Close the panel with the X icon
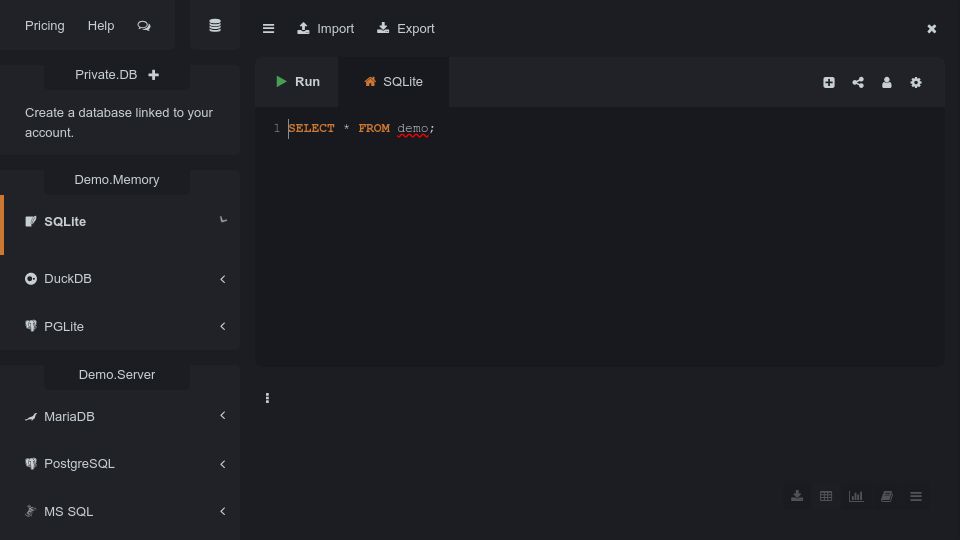The height and width of the screenshot is (540, 960). point(931,29)
